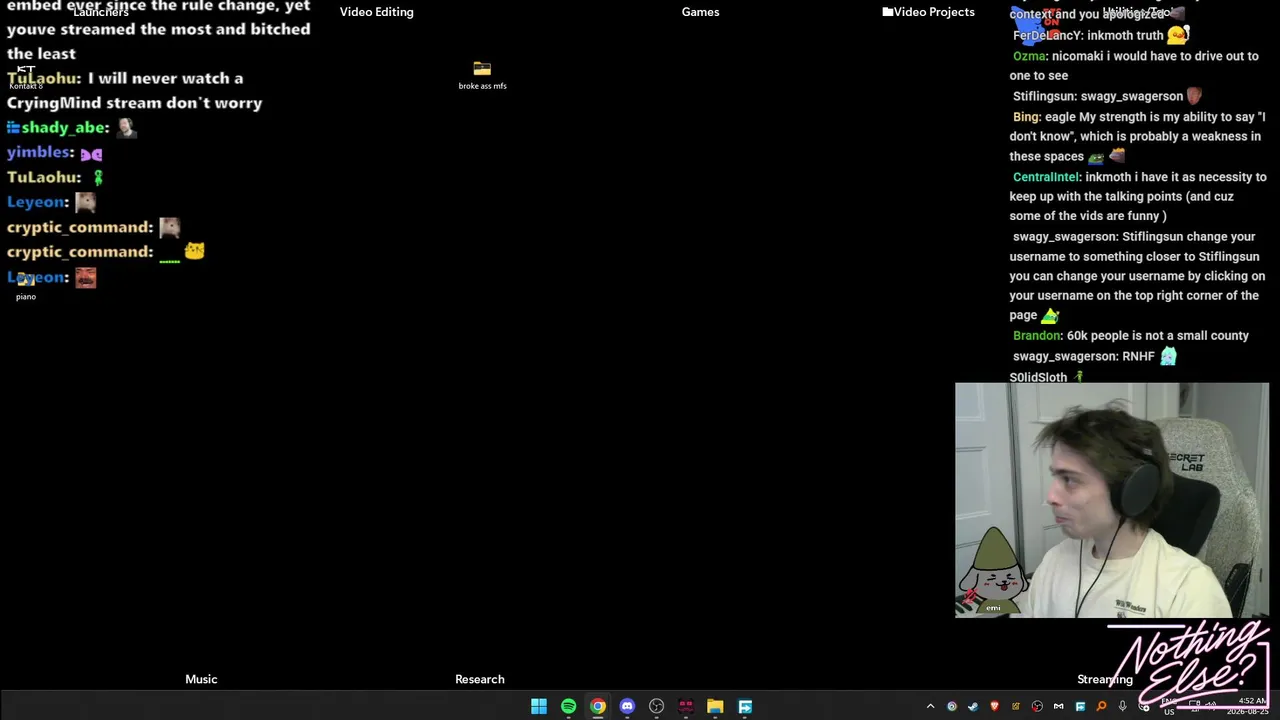
Task: Open OBS Studio from the taskbar
Action: coord(656,706)
